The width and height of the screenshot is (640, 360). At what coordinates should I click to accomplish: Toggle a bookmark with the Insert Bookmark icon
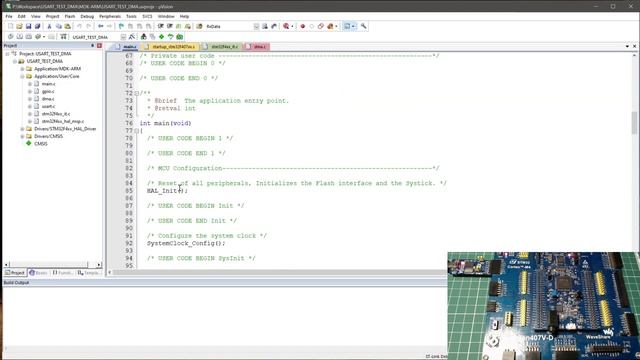121,26
